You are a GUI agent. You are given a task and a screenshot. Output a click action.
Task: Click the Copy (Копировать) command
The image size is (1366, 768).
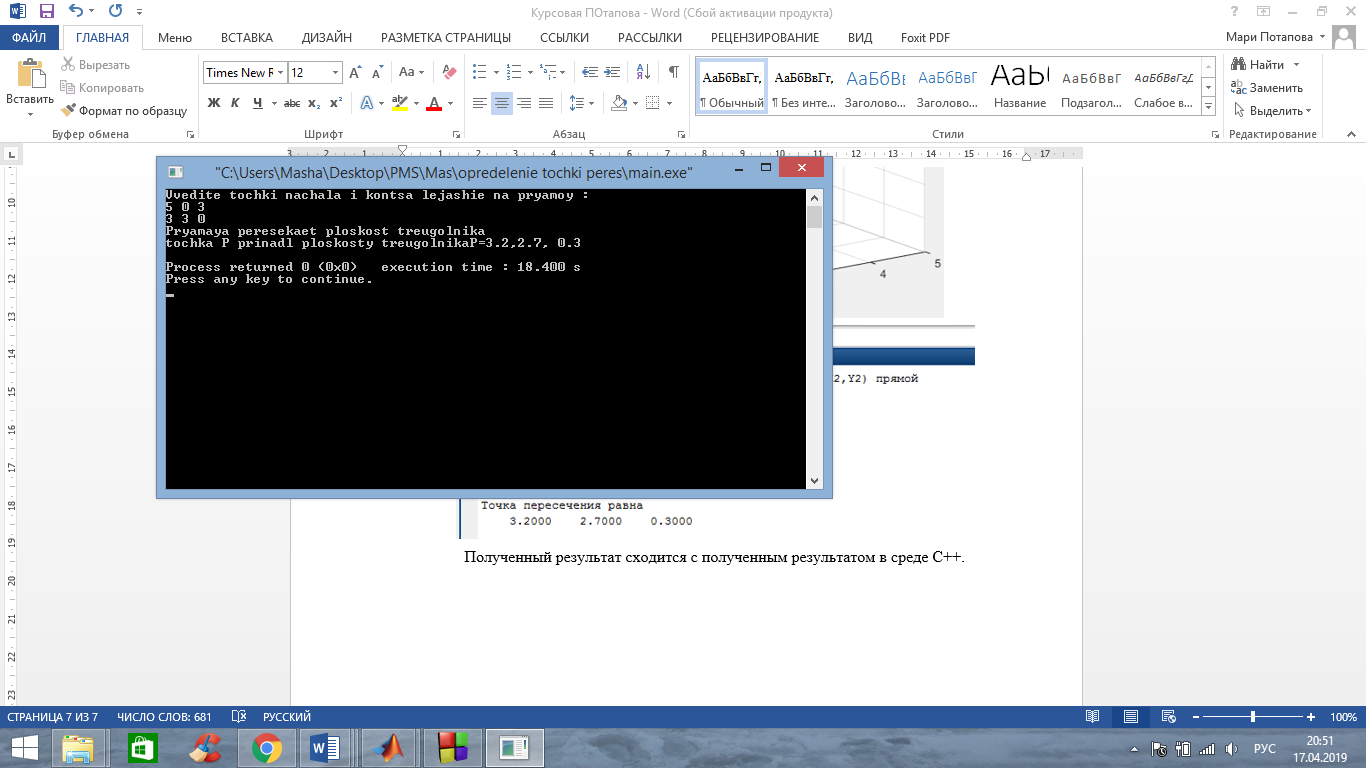coord(102,88)
